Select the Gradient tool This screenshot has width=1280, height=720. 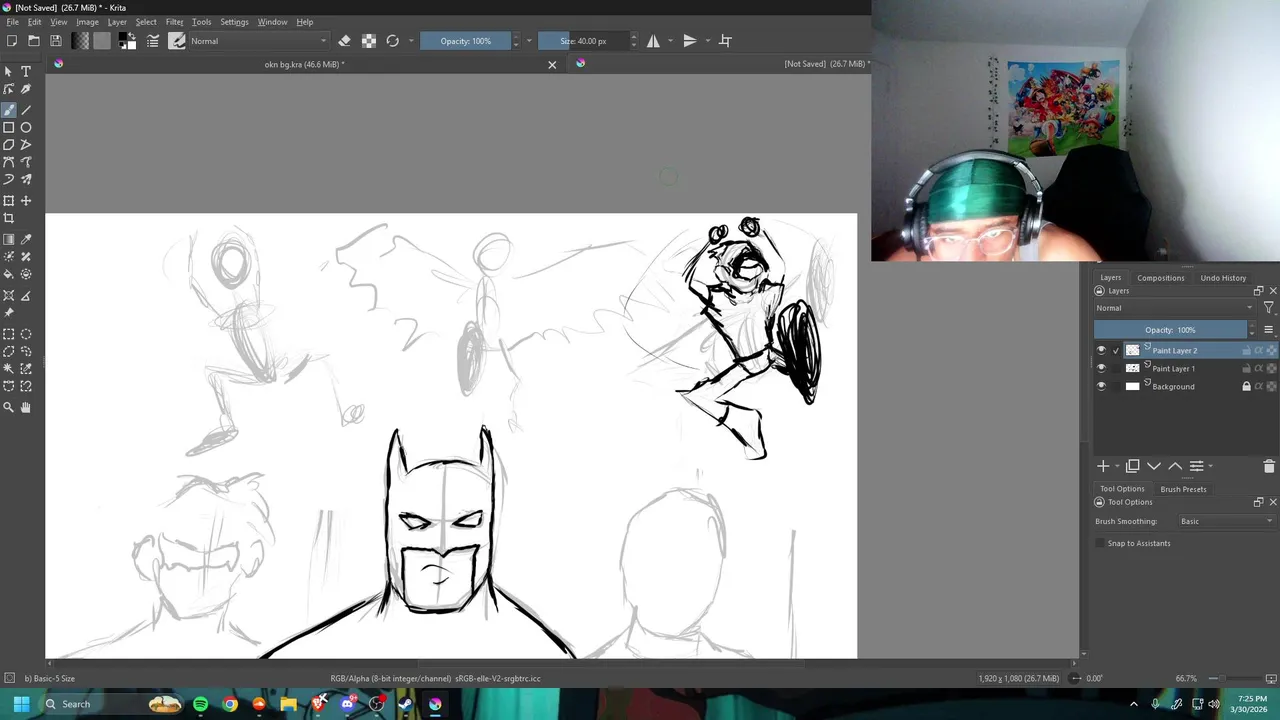click(x=9, y=240)
